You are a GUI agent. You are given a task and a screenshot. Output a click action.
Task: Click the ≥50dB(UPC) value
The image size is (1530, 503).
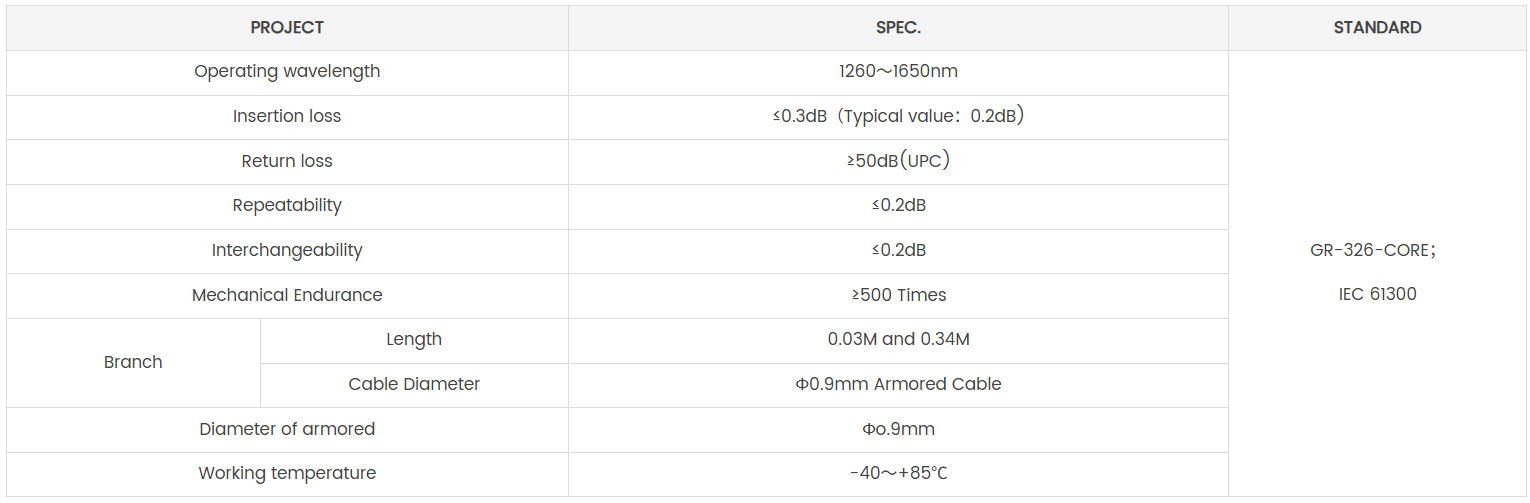coord(898,161)
